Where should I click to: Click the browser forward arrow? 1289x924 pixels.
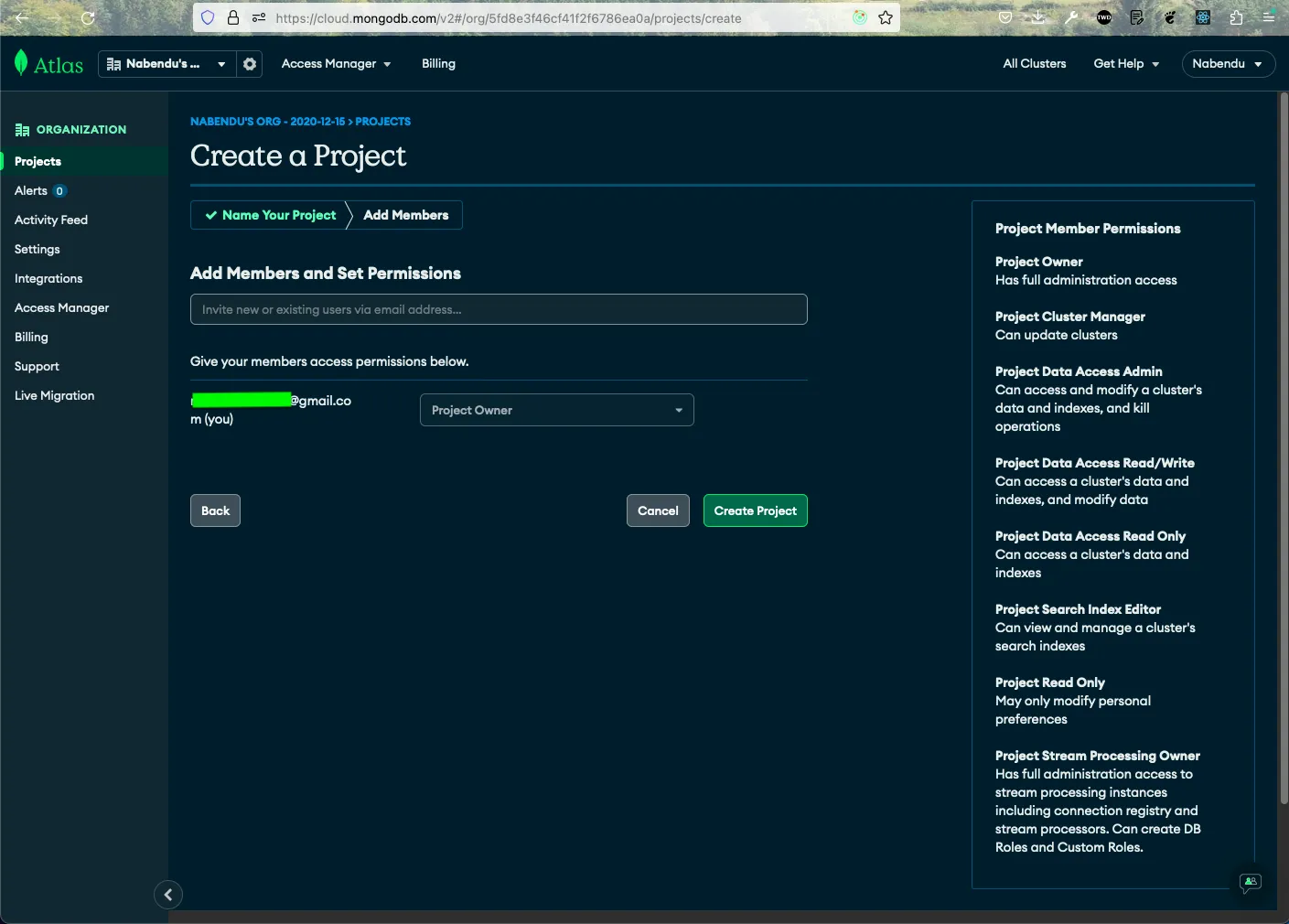click(55, 17)
